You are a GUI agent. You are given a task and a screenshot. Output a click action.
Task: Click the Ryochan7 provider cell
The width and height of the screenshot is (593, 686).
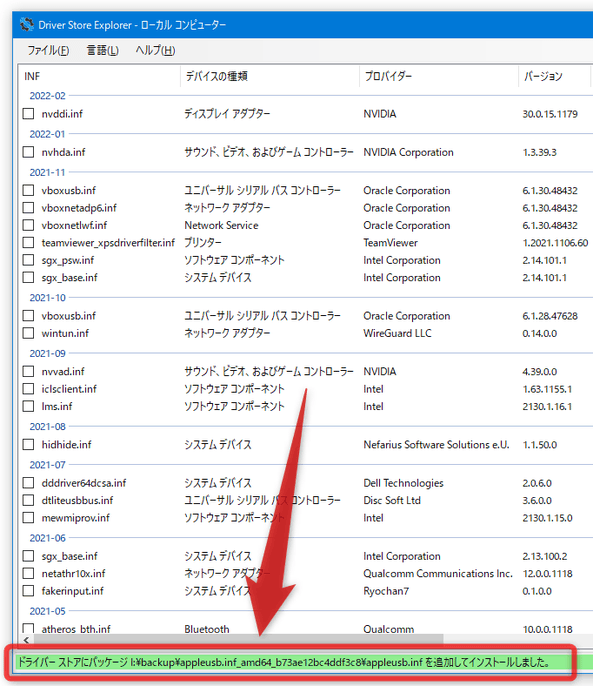[386, 591]
